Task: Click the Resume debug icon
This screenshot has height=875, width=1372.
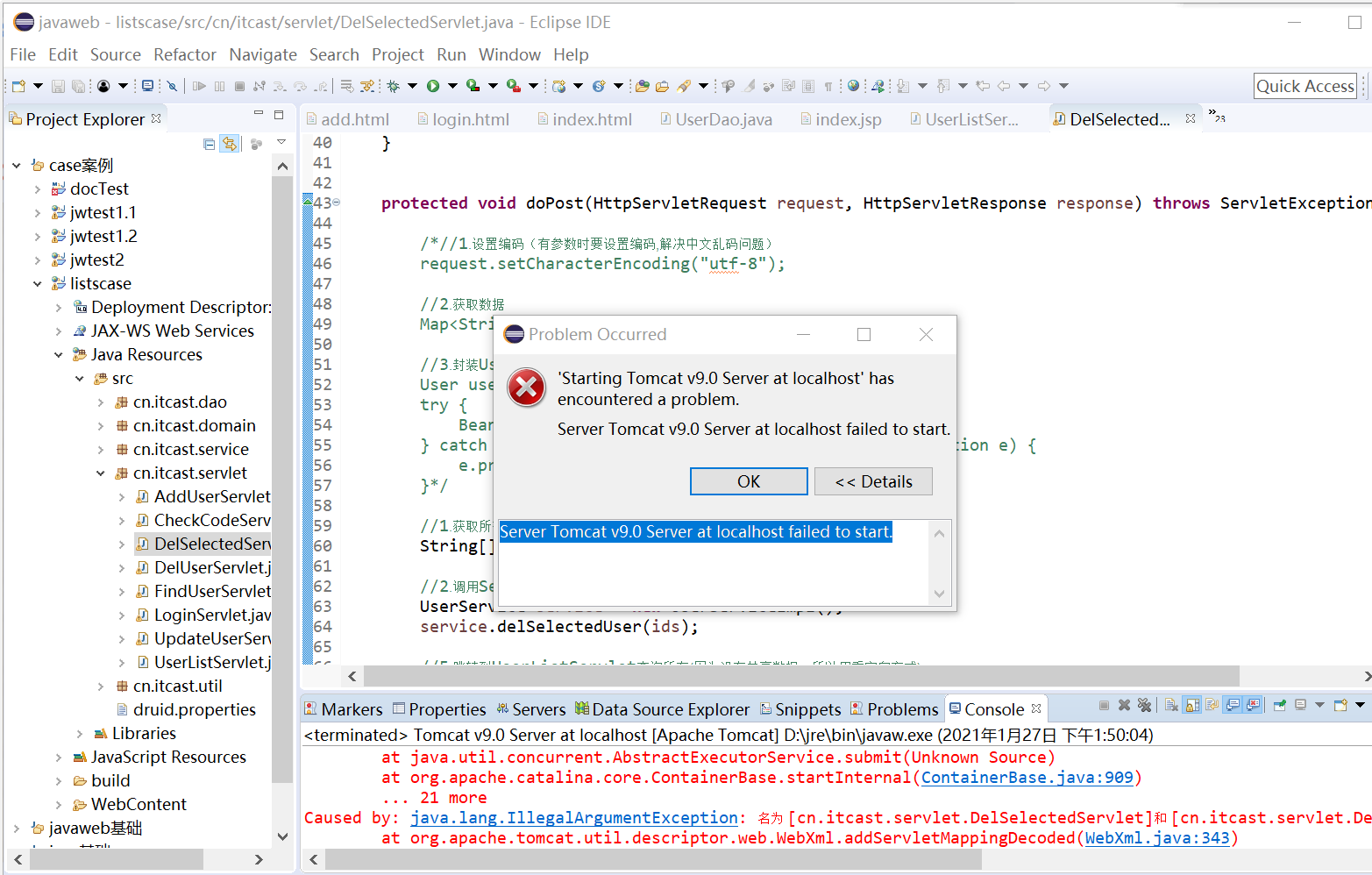Action: (199, 86)
